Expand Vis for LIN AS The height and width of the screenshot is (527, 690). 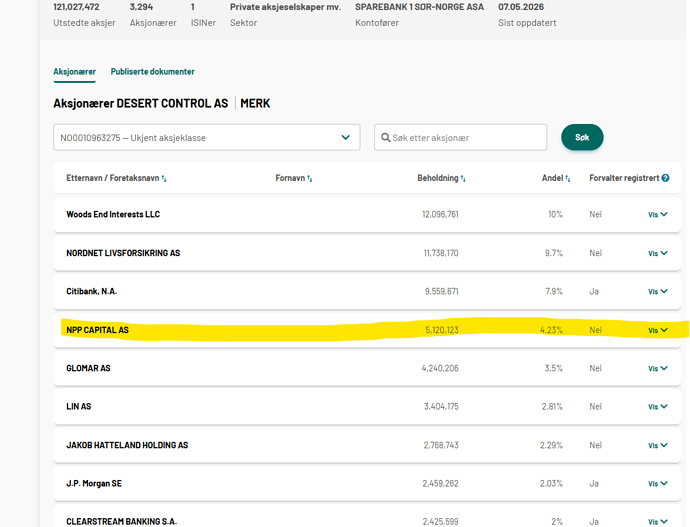658,407
